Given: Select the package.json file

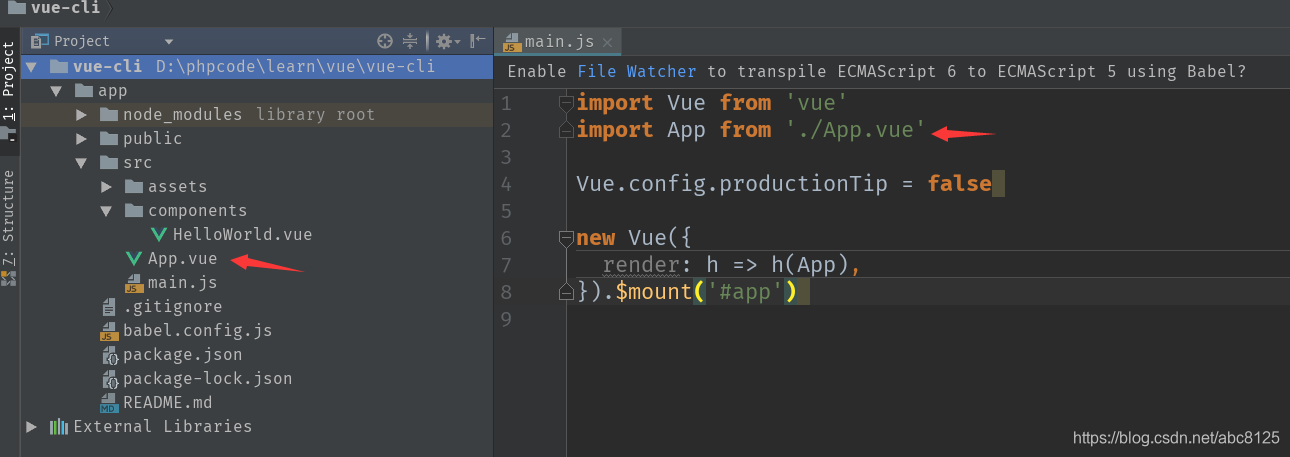Looking at the screenshot, I should pos(182,355).
